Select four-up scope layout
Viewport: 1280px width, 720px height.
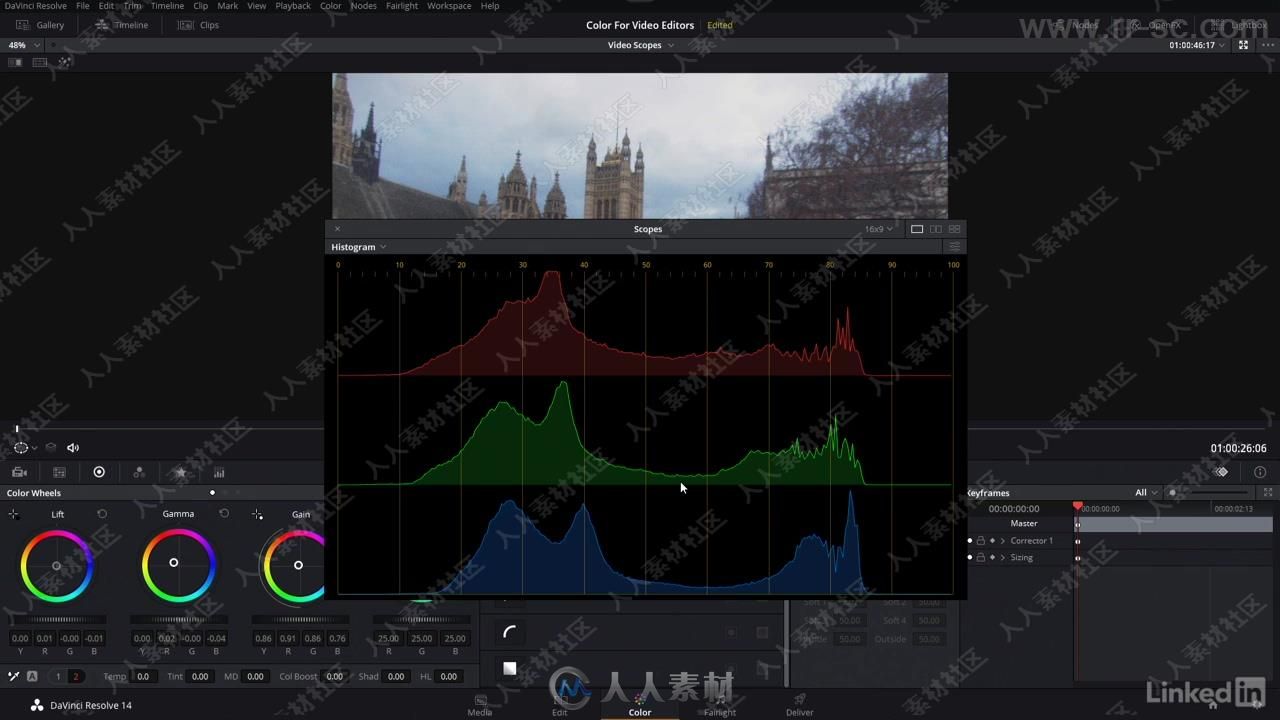[x=954, y=229]
